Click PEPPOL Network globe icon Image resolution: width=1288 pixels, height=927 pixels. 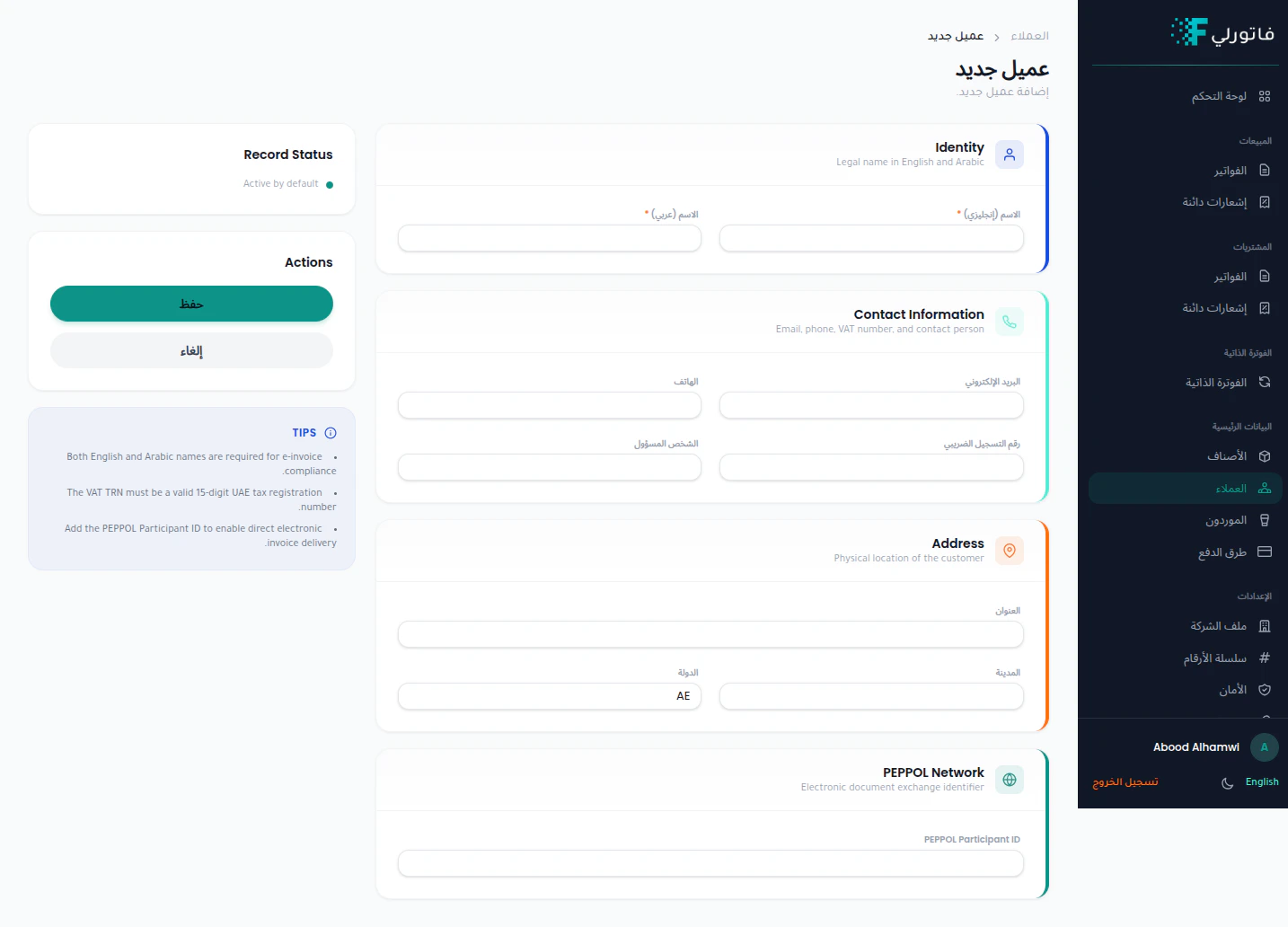click(x=1010, y=780)
